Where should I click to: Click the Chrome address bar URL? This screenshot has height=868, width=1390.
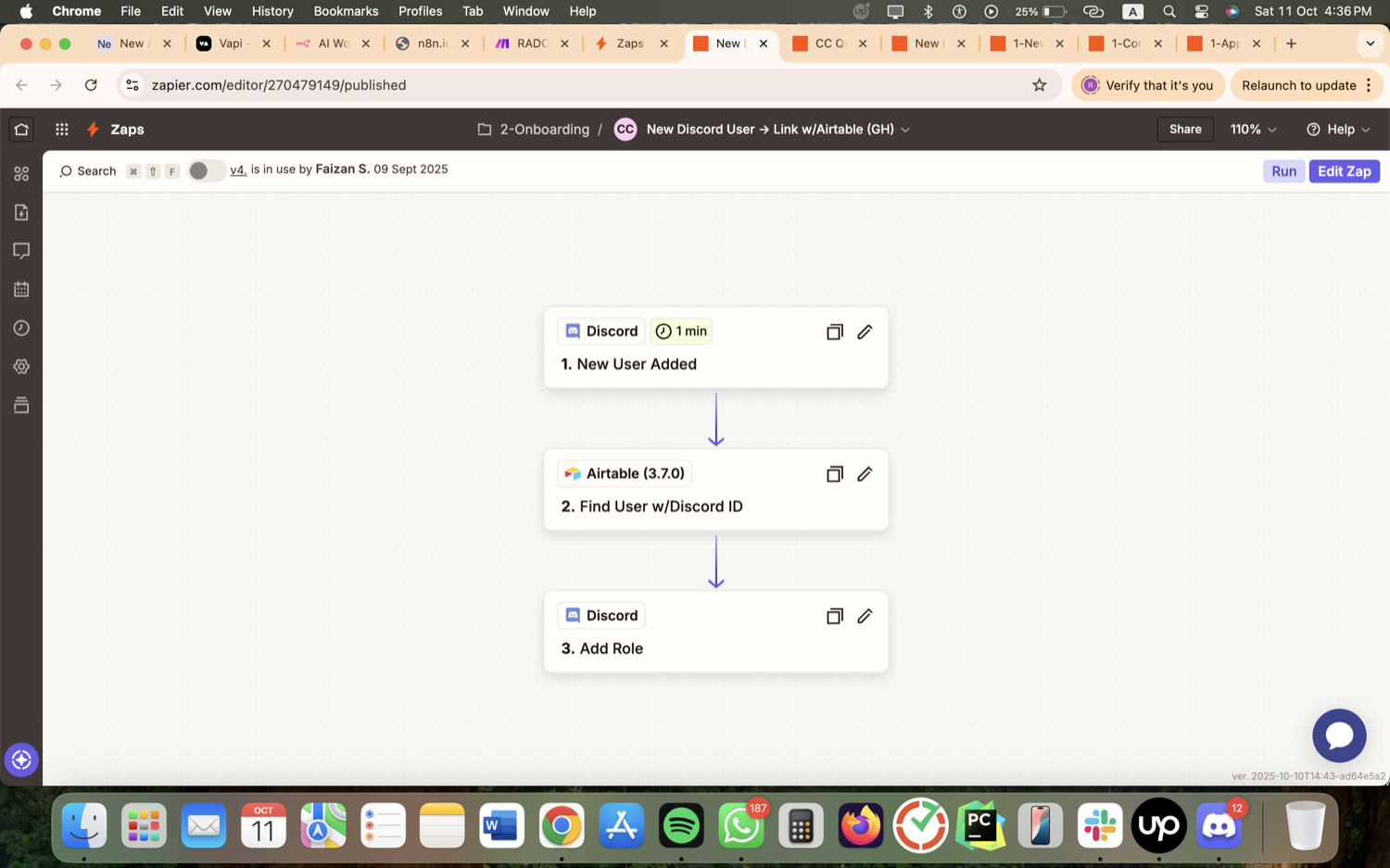pyautogui.click(x=279, y=85)
